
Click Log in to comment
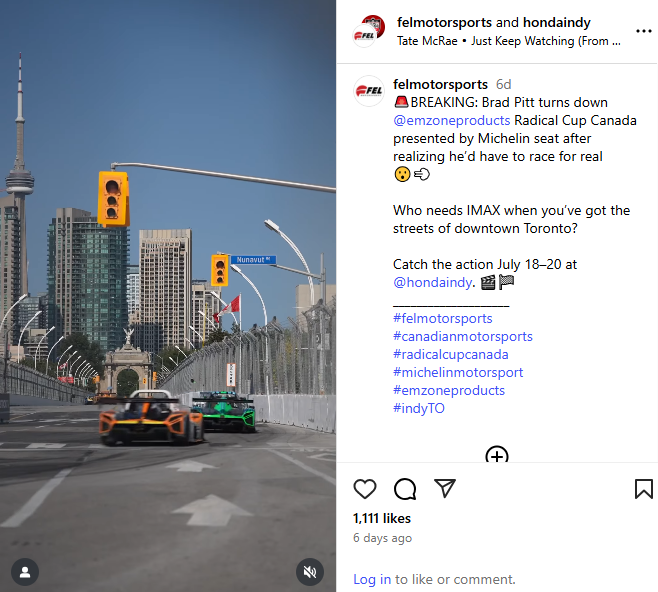372,579
